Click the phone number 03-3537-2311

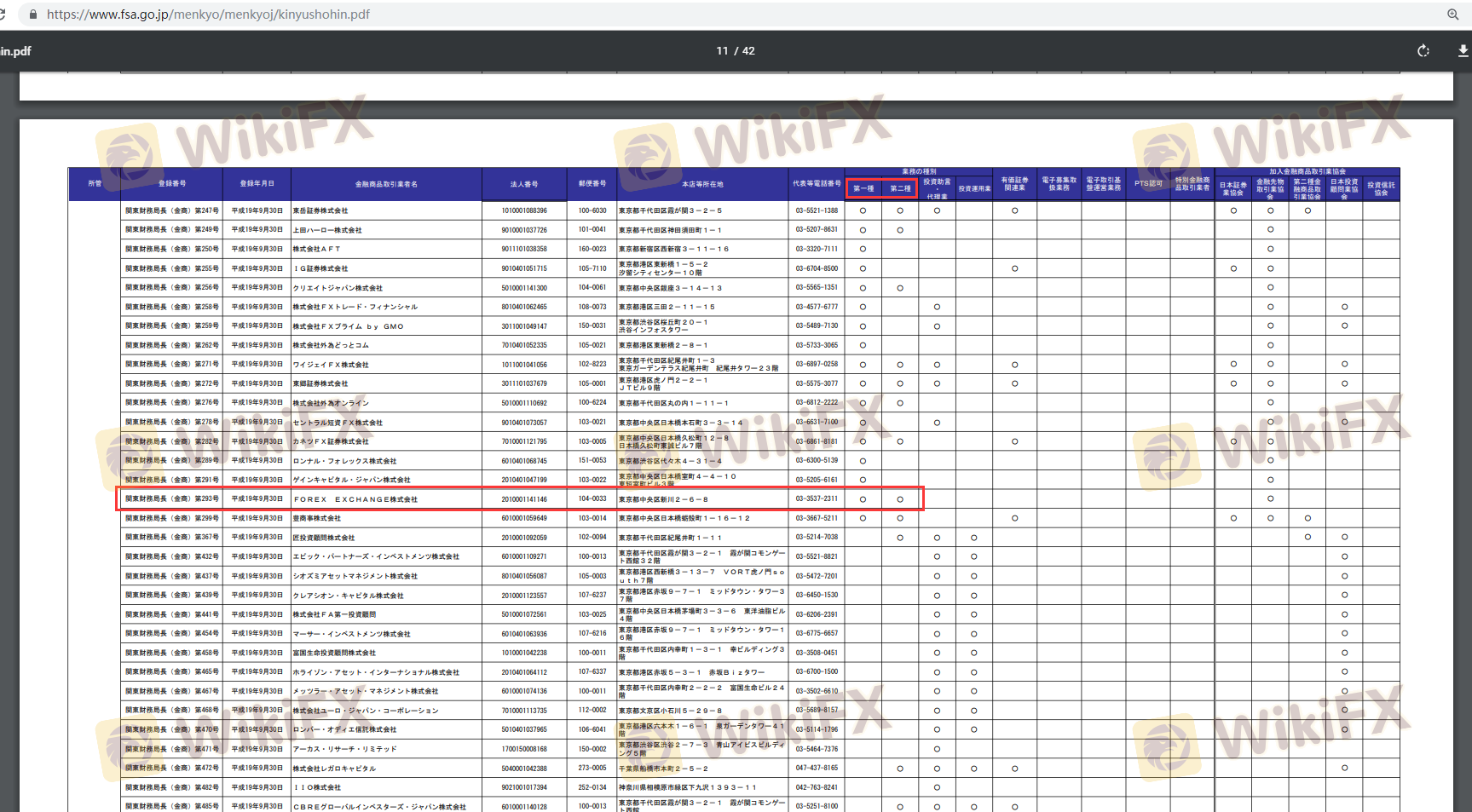817,499
